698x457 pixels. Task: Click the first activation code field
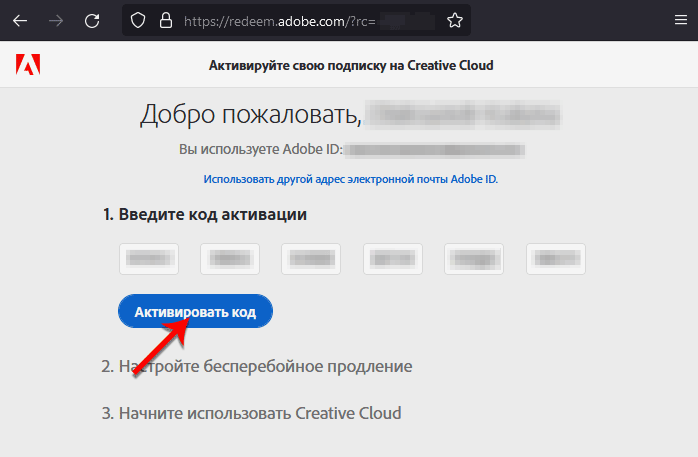[x=149, y=259]
